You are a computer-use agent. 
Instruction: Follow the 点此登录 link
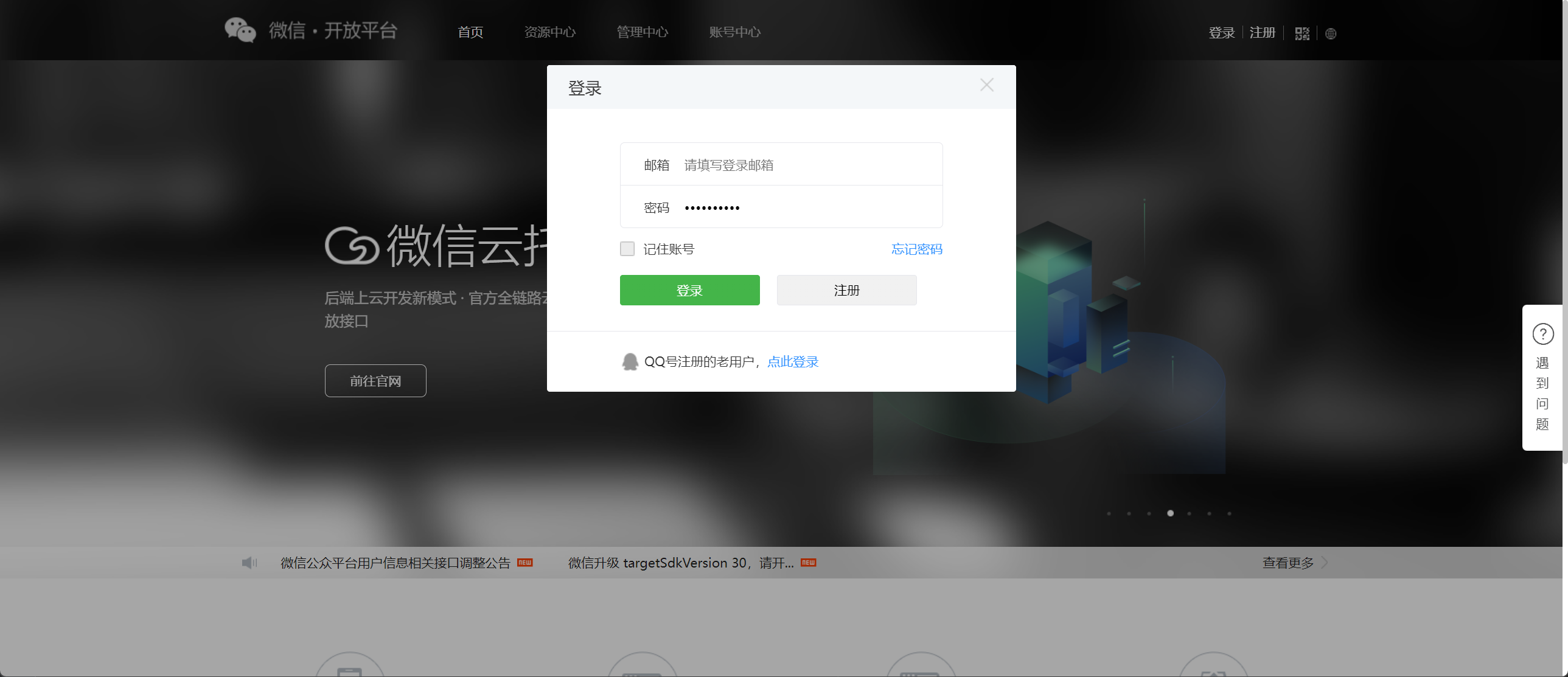tap(793, 362)
